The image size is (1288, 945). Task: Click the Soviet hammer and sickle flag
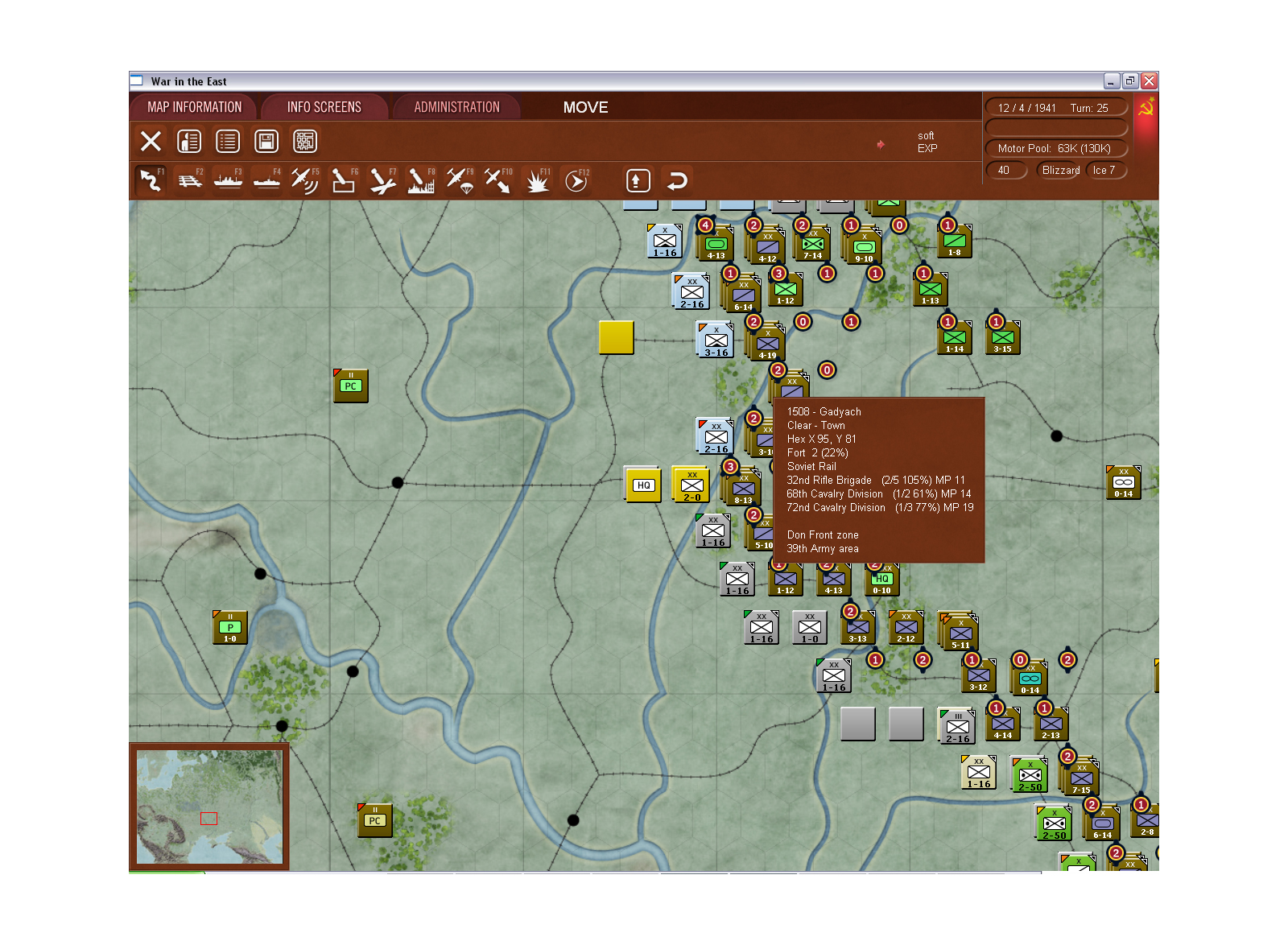1146,107
